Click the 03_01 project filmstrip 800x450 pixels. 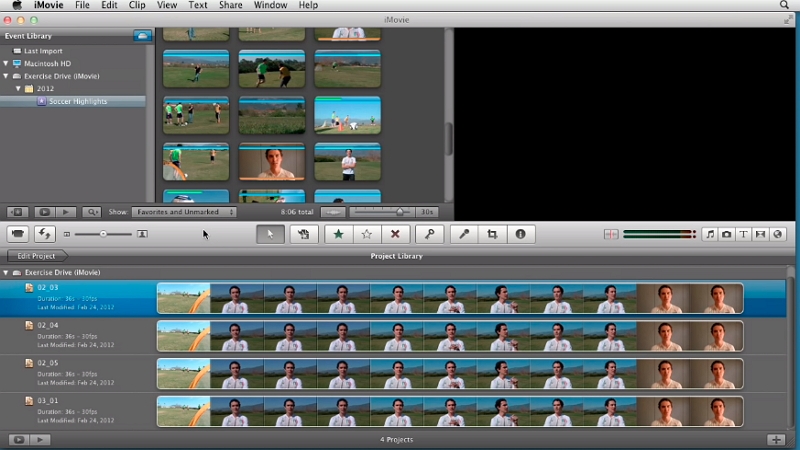tap(450, 411)
